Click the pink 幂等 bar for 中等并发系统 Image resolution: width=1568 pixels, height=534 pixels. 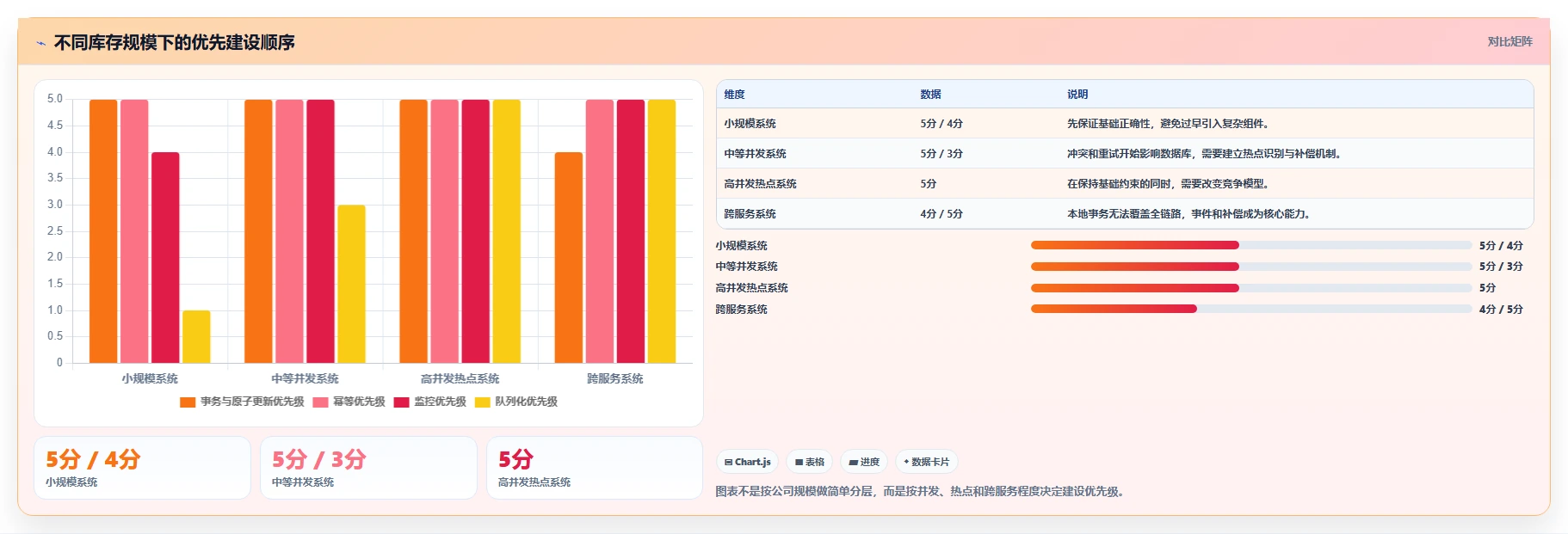pos(289,231)
